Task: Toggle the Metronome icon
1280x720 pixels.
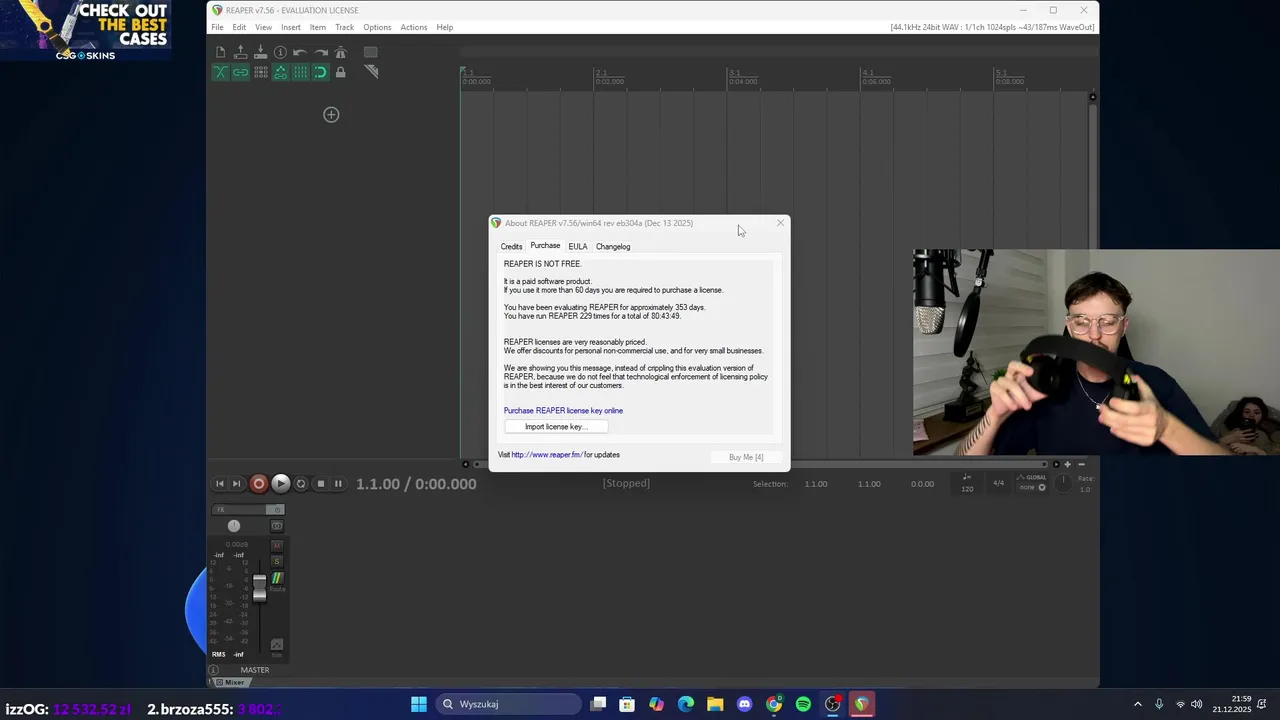Action: click(x=341, y=52)
